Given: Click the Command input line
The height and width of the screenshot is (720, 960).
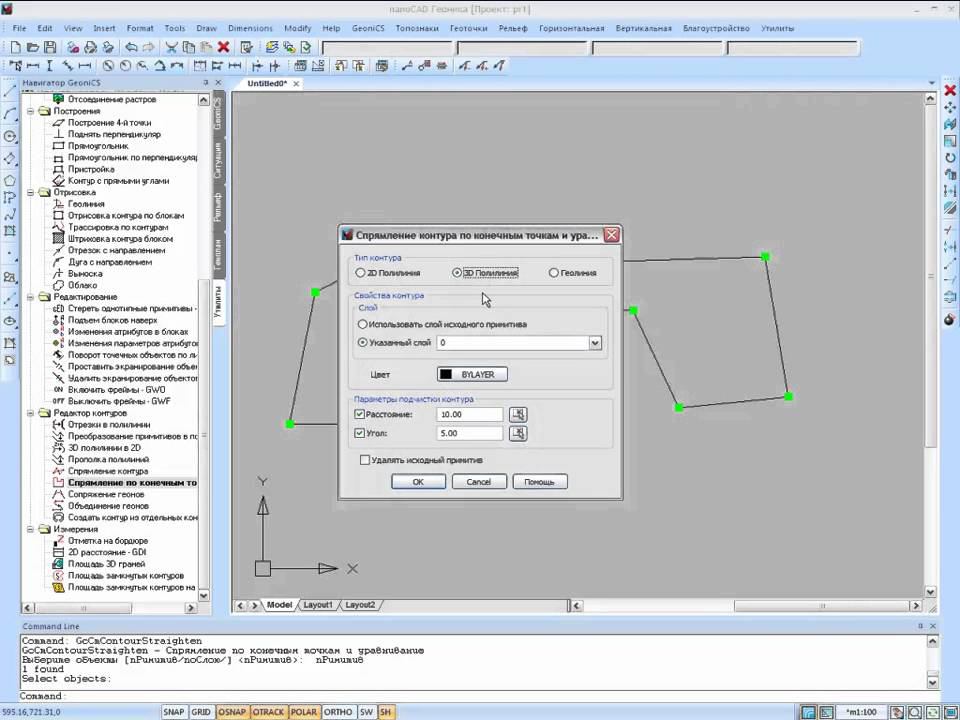Looking at the screenshot, I should coord(478,696).
